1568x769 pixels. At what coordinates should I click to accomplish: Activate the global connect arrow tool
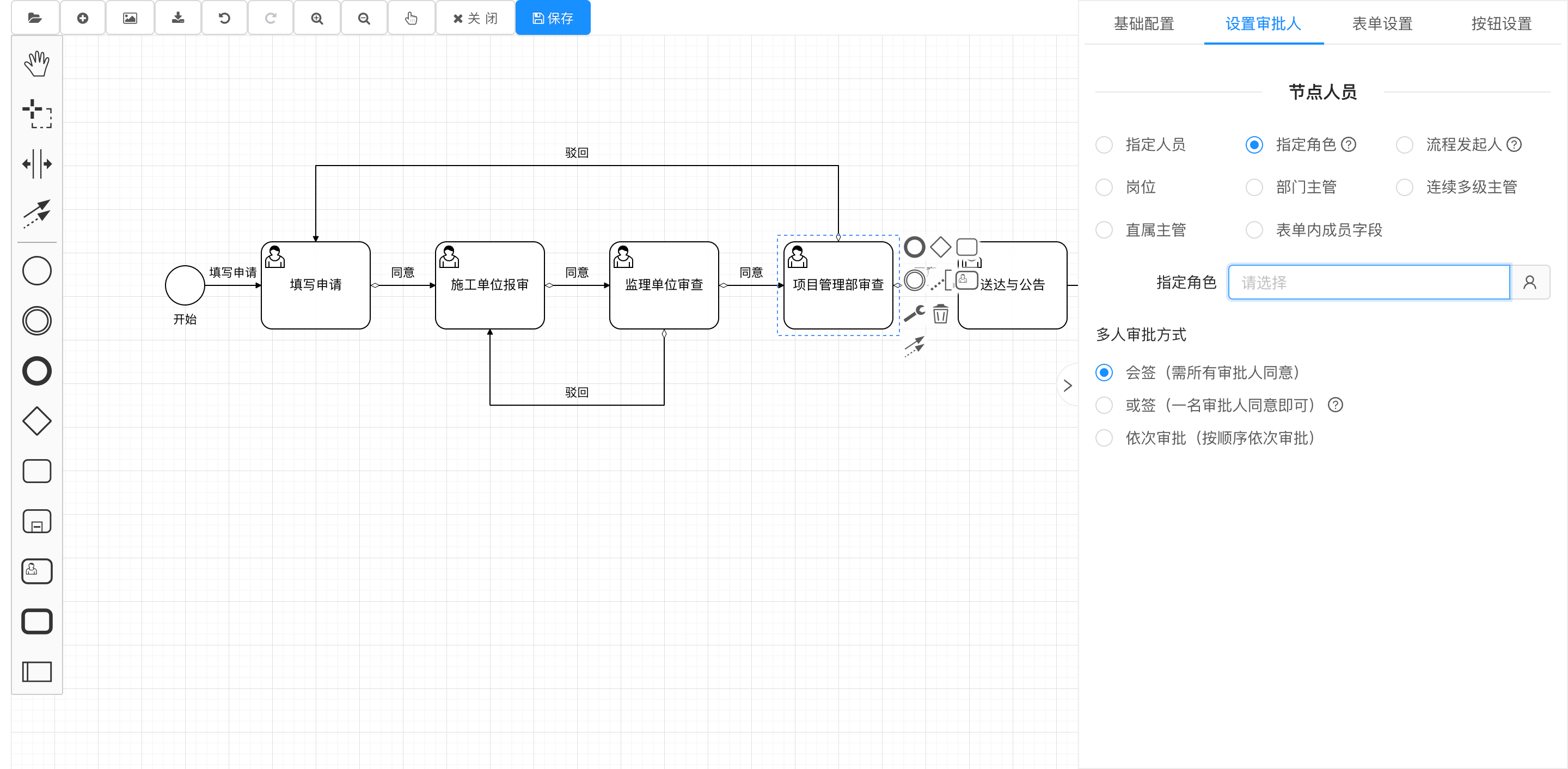click(36, 213)
